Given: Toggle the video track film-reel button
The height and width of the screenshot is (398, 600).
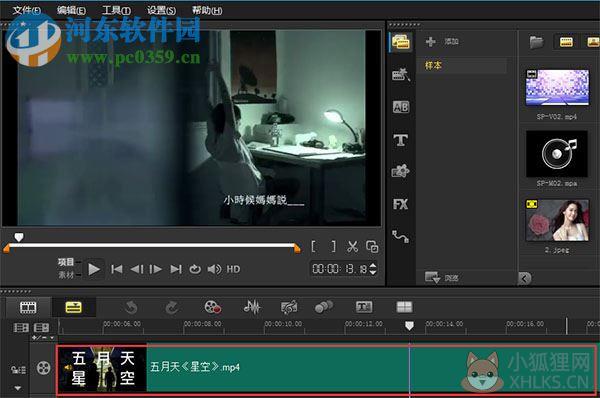Looking at the screenshot, I should pyautogui.click(x=44, y=368).
